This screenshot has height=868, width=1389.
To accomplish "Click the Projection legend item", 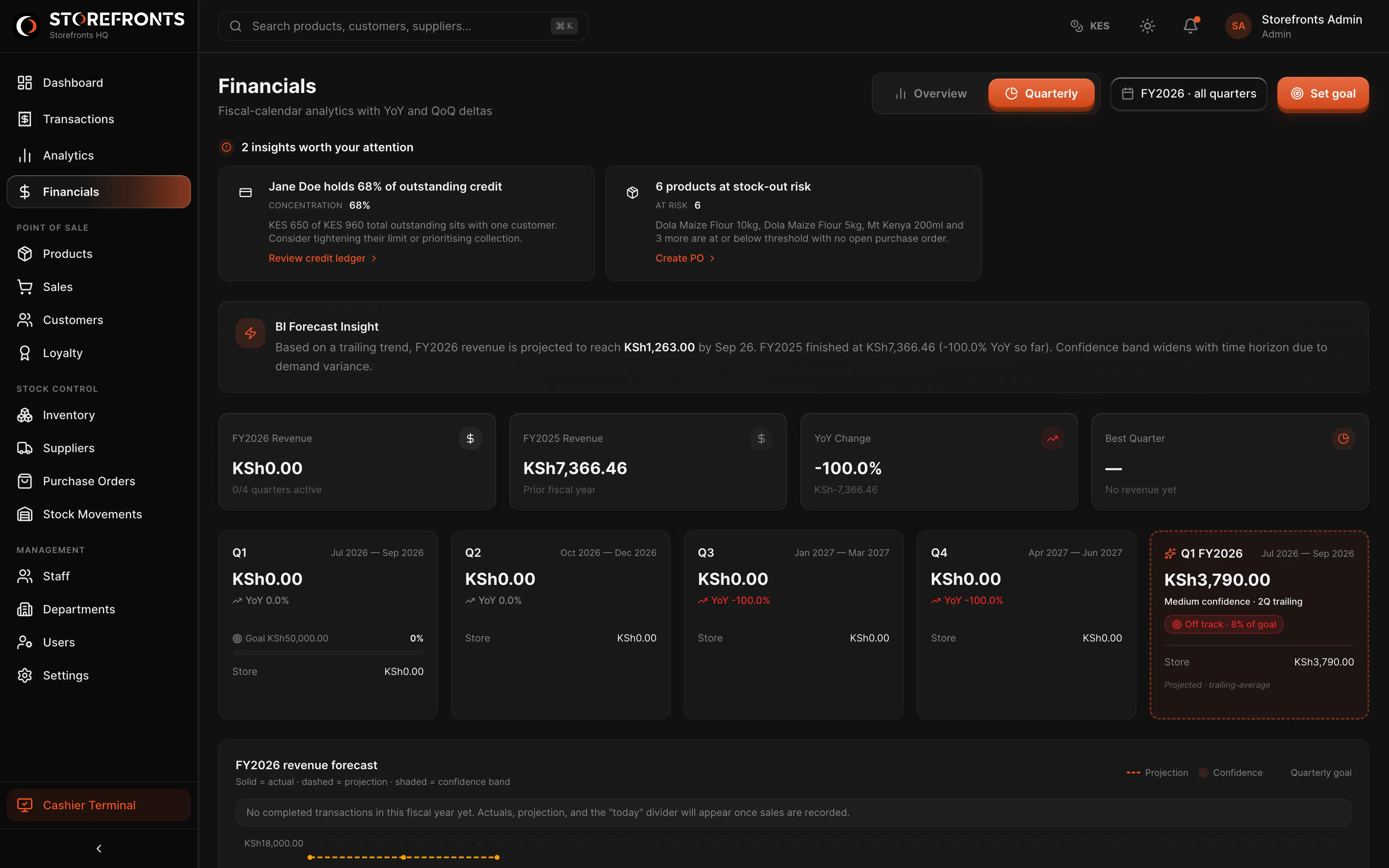I will [x=1157, y=773].
